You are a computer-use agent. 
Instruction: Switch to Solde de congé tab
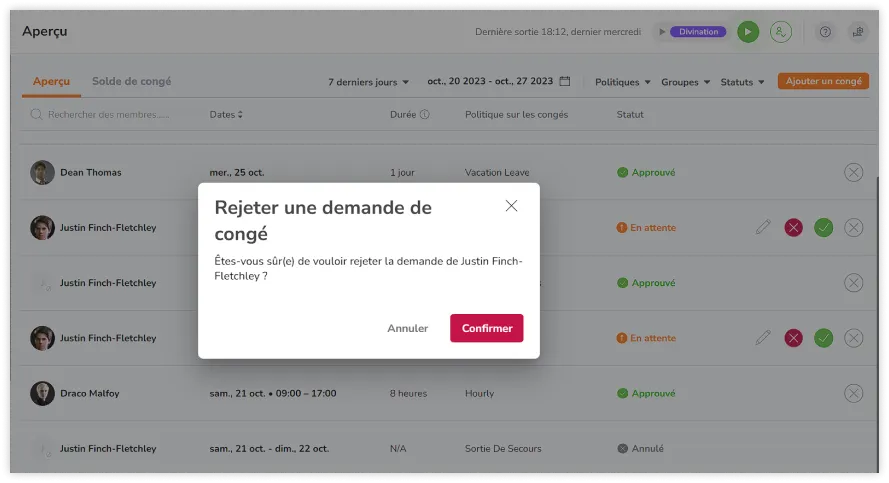click(x=131, y=82)
